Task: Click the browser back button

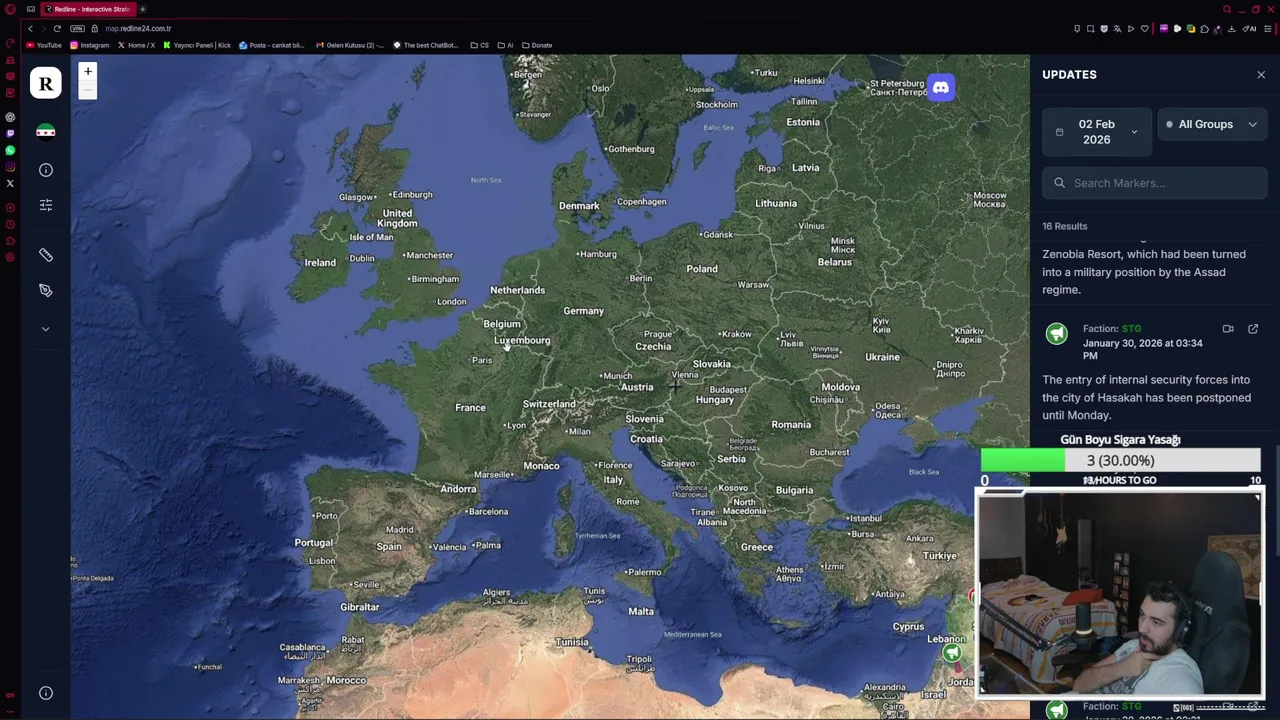Action: pyautogui.click(x=30, y=28)
